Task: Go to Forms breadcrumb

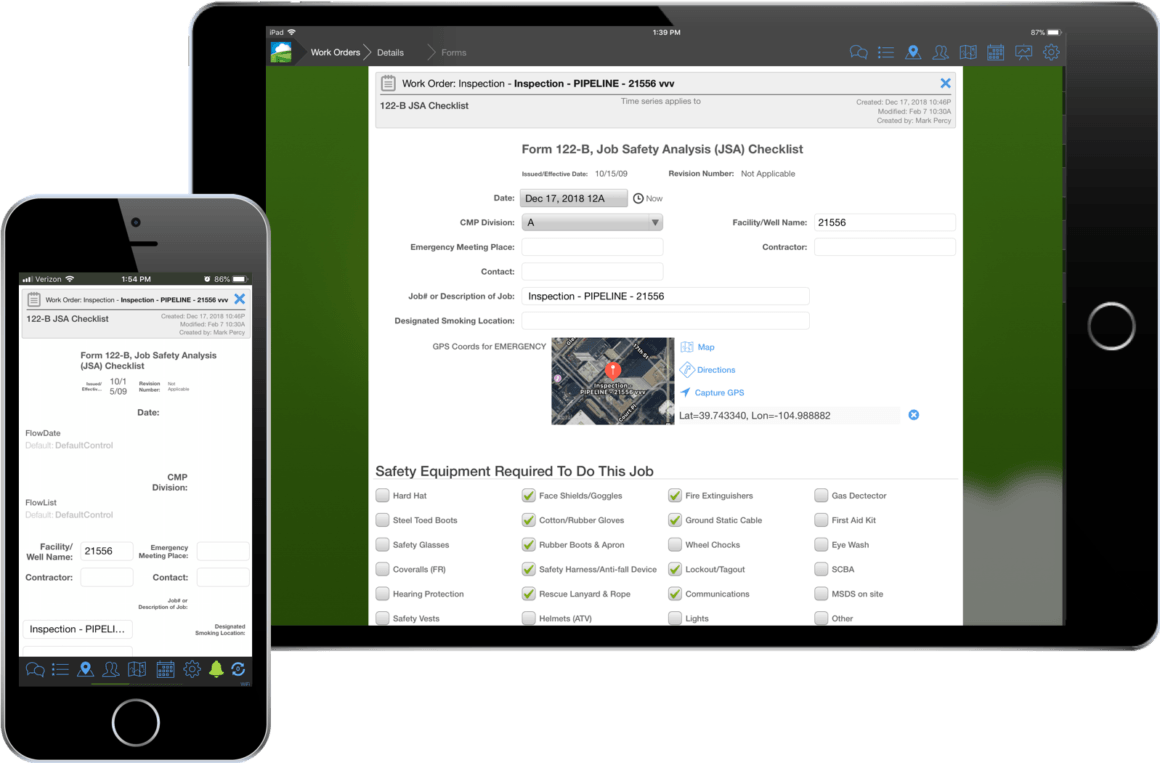Action: [453, 53]
